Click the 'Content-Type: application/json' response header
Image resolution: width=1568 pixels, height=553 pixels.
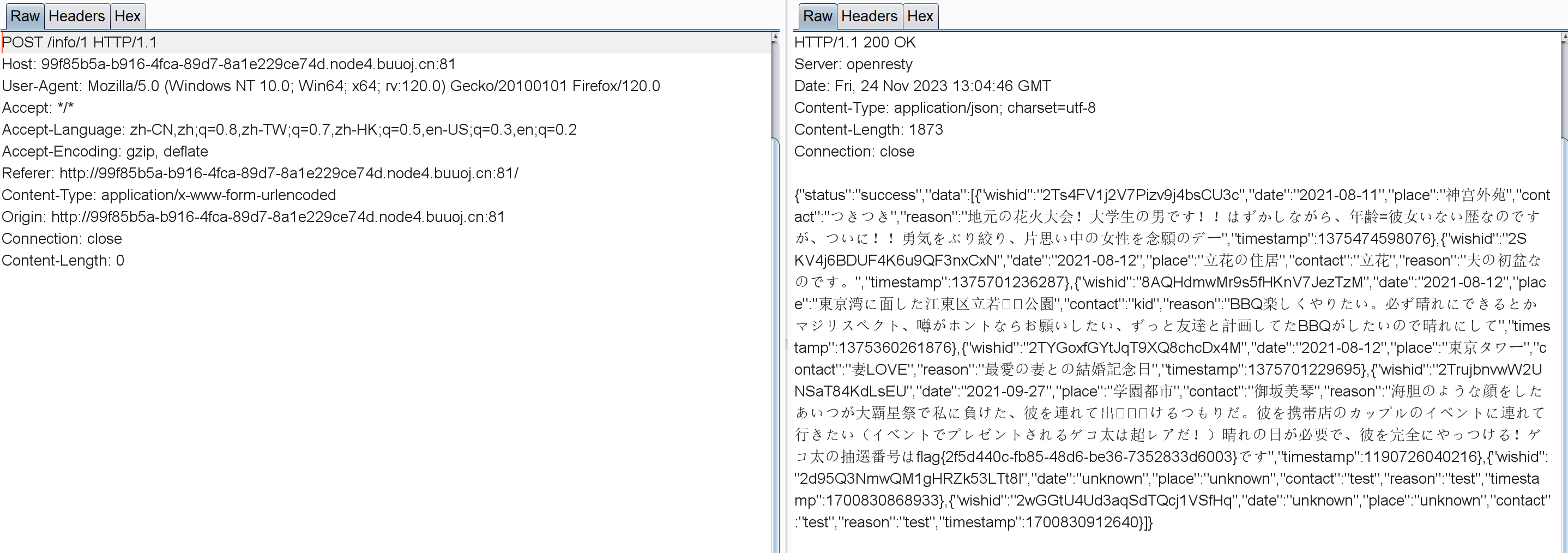(945, 108)
